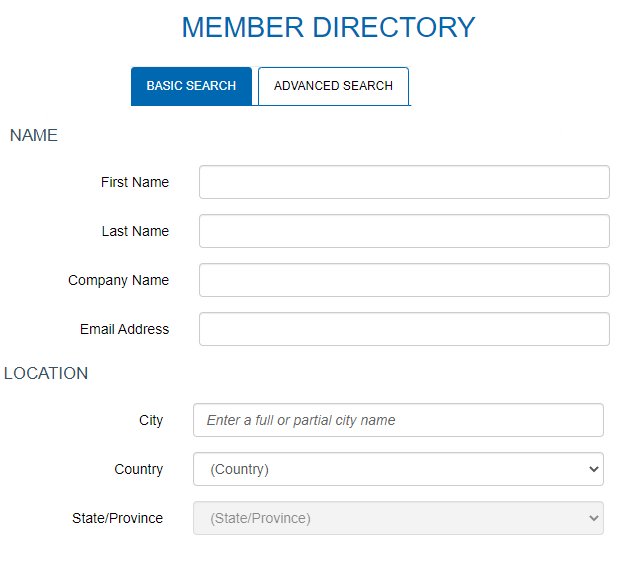Switch to the Basic Search tab
The width and height of the screenshot is (630, 564).
[191, 86]
